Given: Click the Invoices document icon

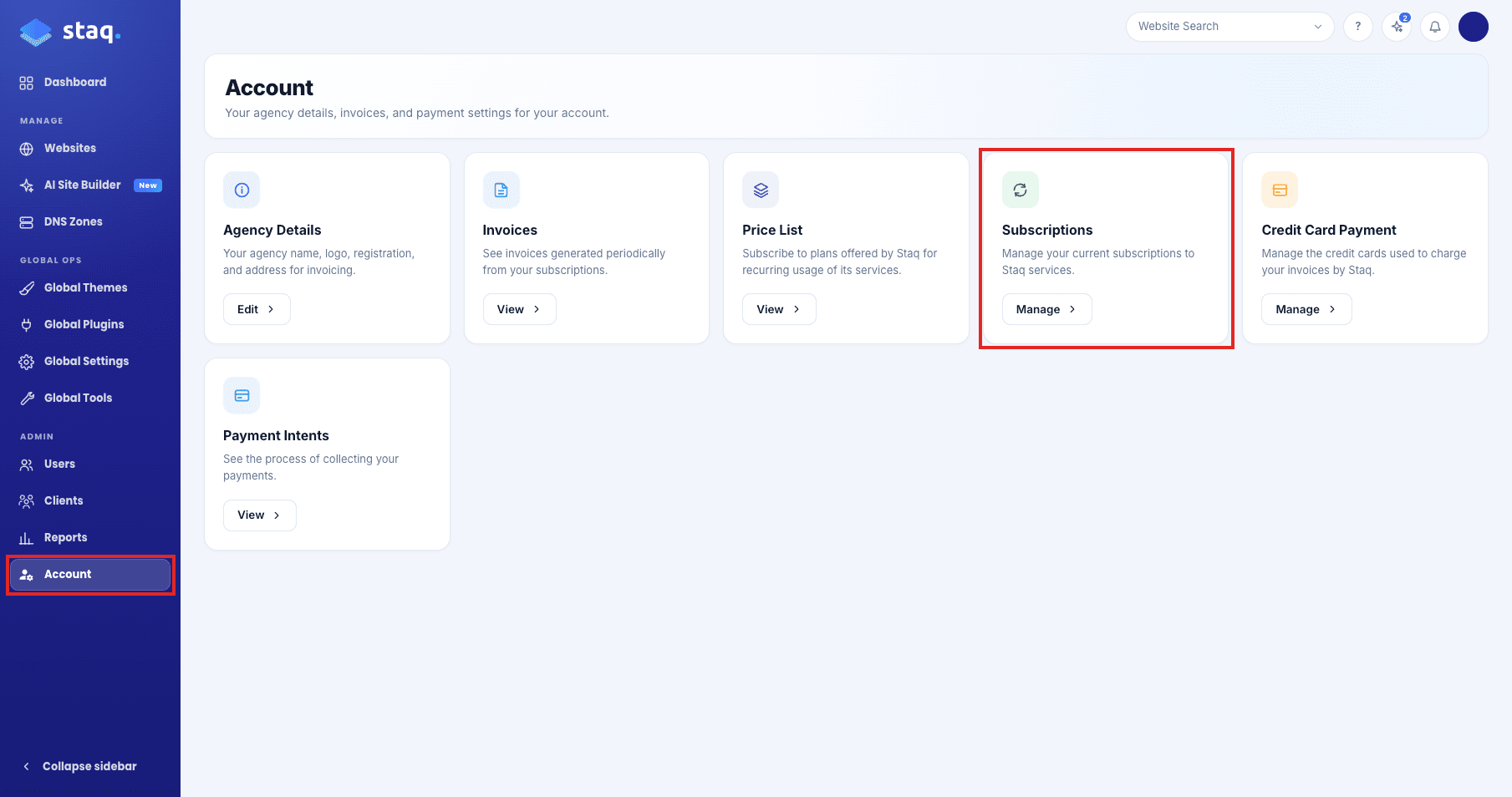Looking at the screenshot, I should (x=501, y=190).
